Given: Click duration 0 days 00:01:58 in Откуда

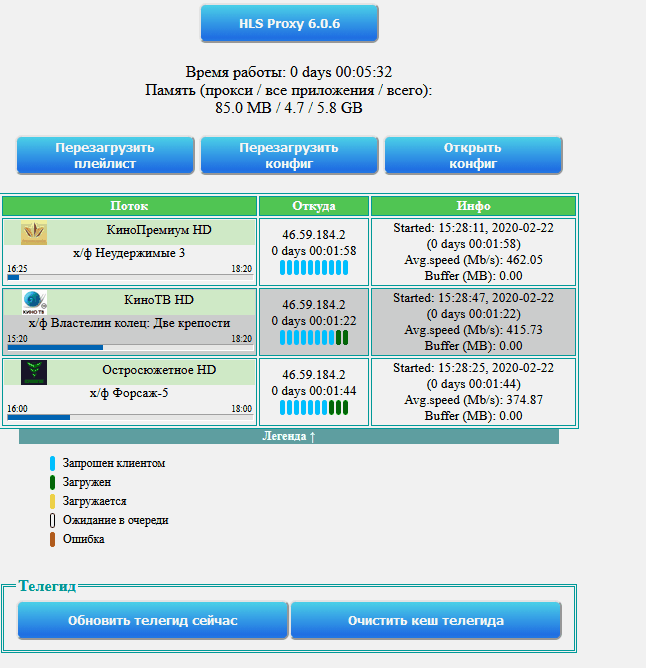Looking at the screenshot, I should [314, 250].
